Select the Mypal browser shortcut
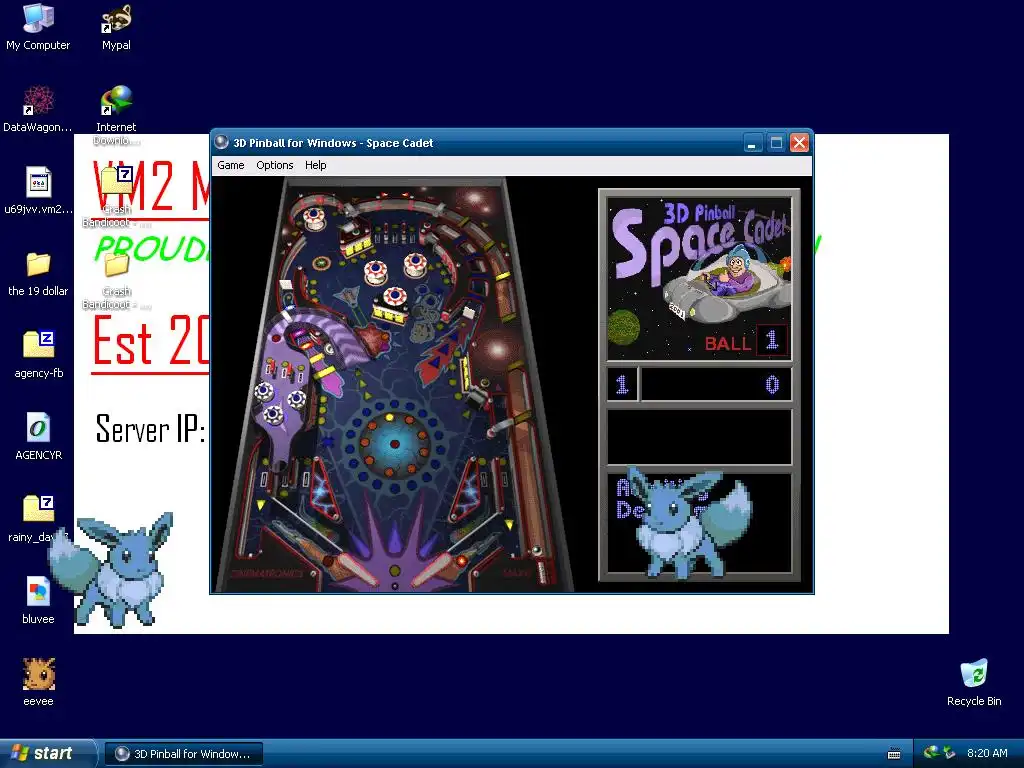Screen dimensions: 1024x768 click(x=116, y=27)
